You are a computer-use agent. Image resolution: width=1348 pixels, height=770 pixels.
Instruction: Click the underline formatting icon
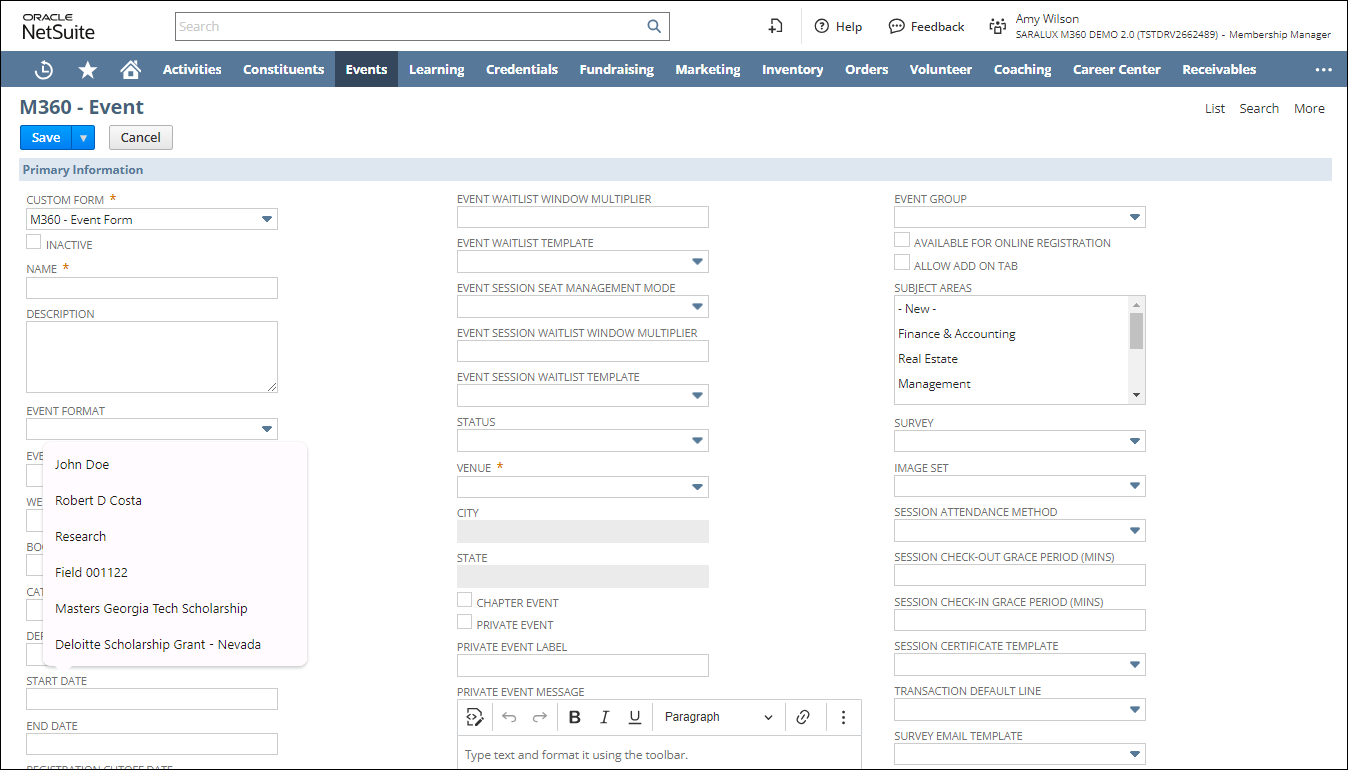634,717
